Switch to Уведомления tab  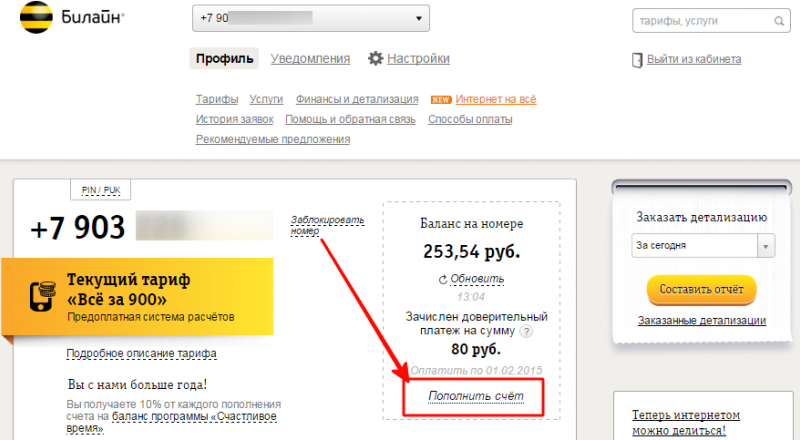point(310,59)
